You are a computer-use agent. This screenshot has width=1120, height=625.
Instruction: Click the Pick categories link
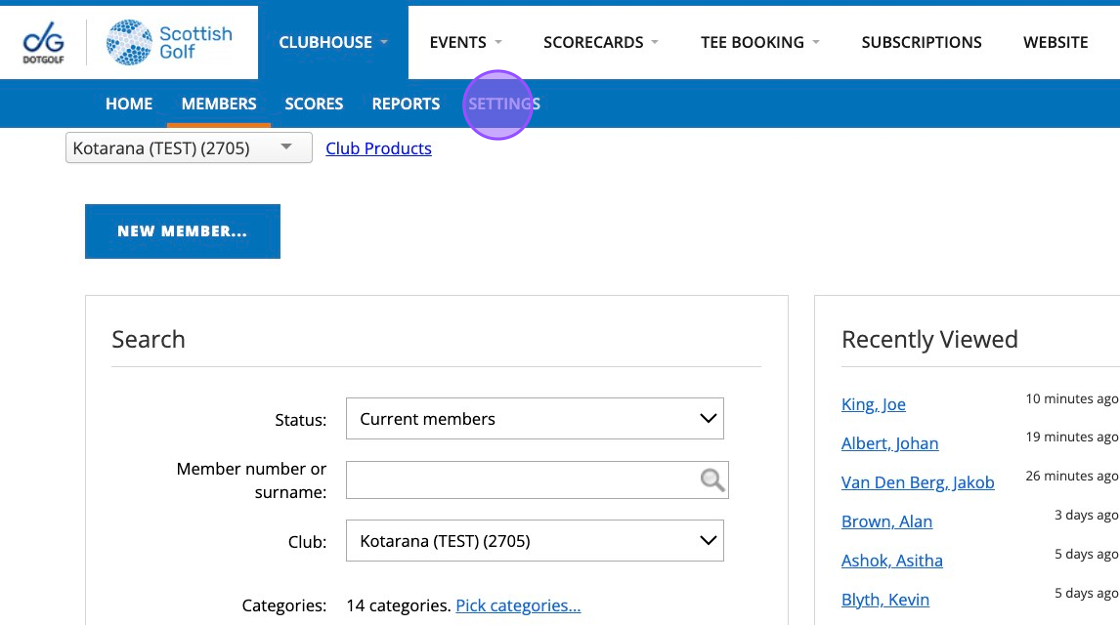click(x=519, y=605)
